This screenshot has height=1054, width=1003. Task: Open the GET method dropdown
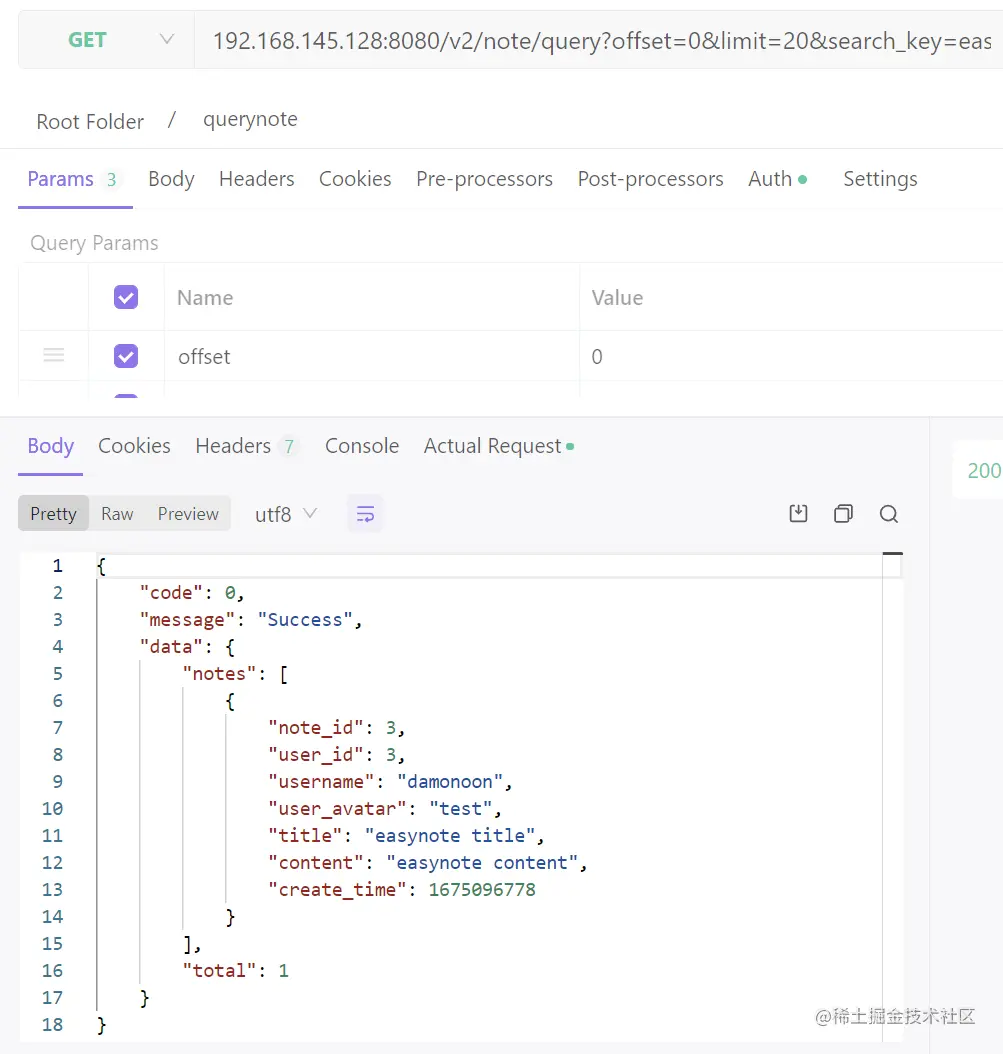point(106,40)
